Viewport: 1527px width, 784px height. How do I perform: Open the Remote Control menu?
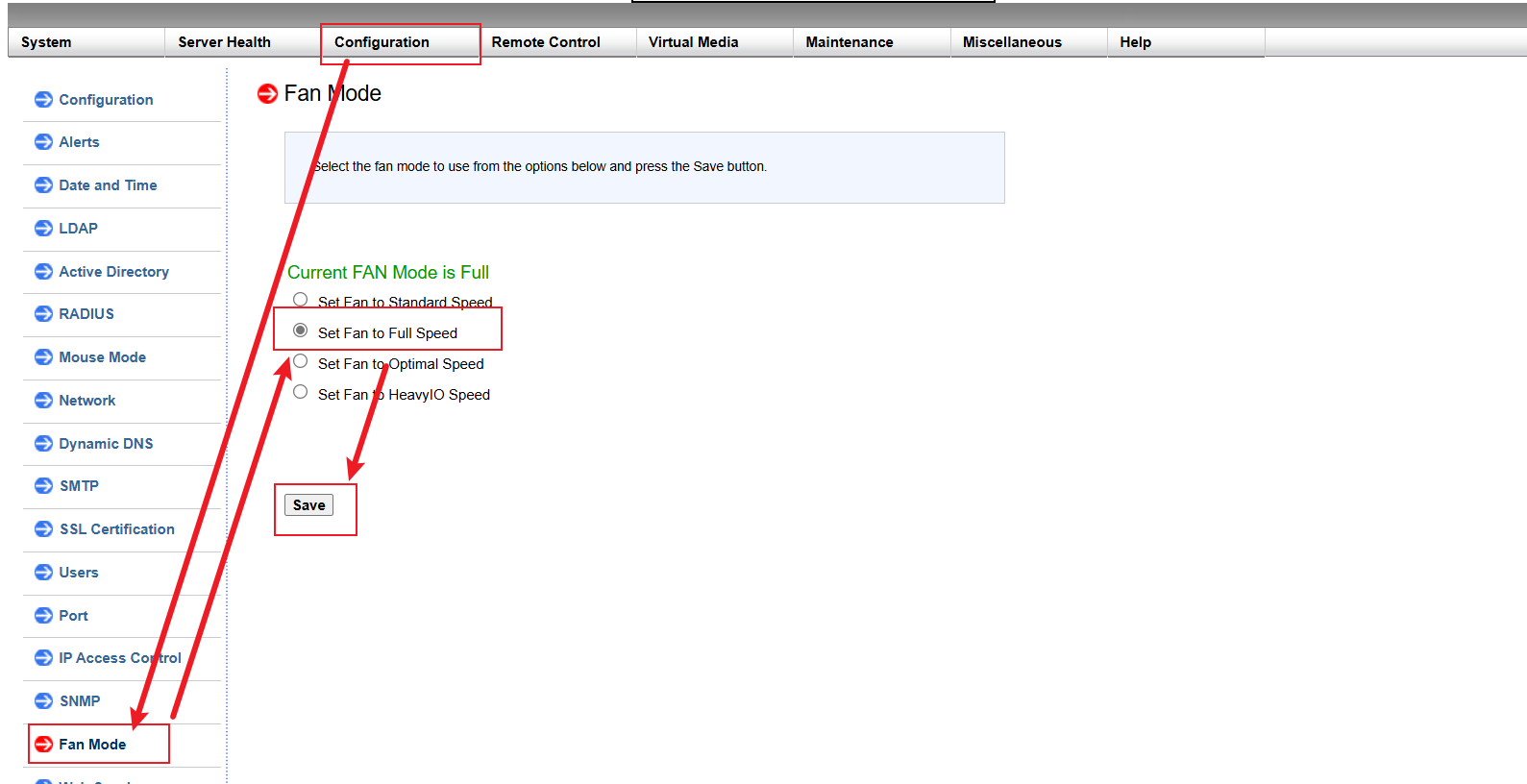tap(545, 42)
